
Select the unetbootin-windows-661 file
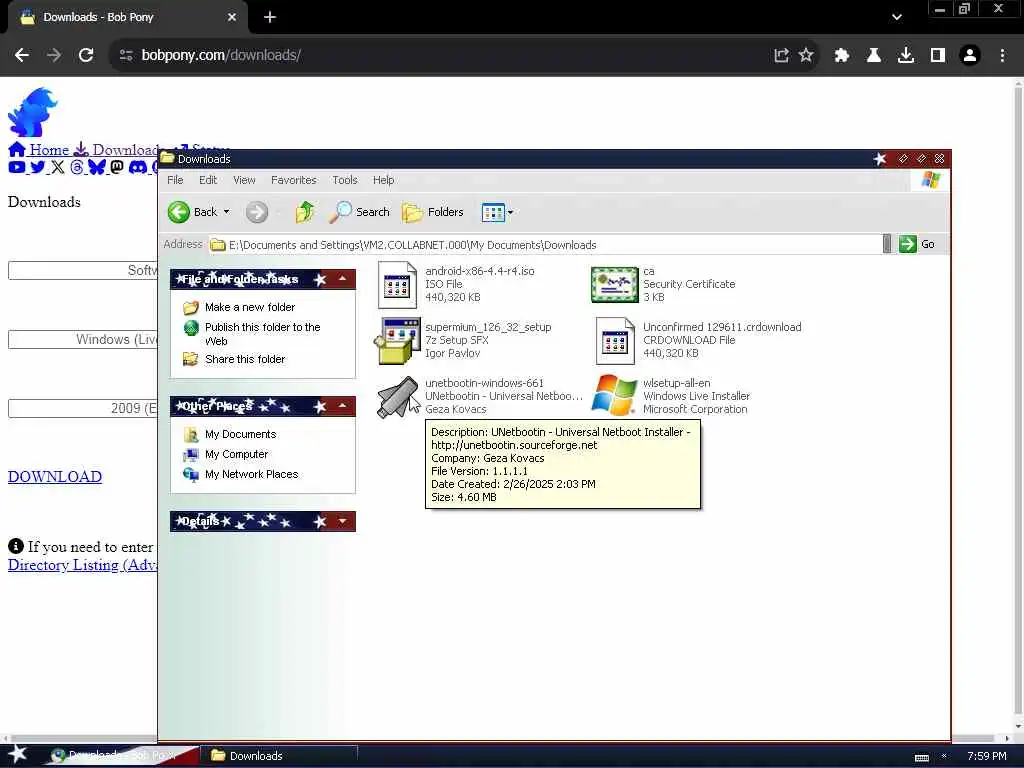point(480,396)
